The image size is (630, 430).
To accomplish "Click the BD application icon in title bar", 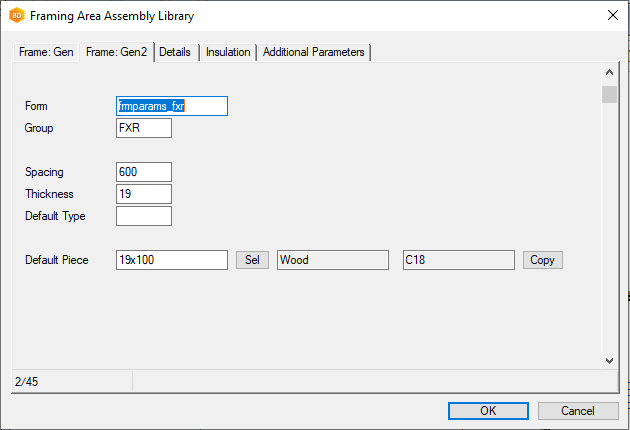I will (16, 16).
